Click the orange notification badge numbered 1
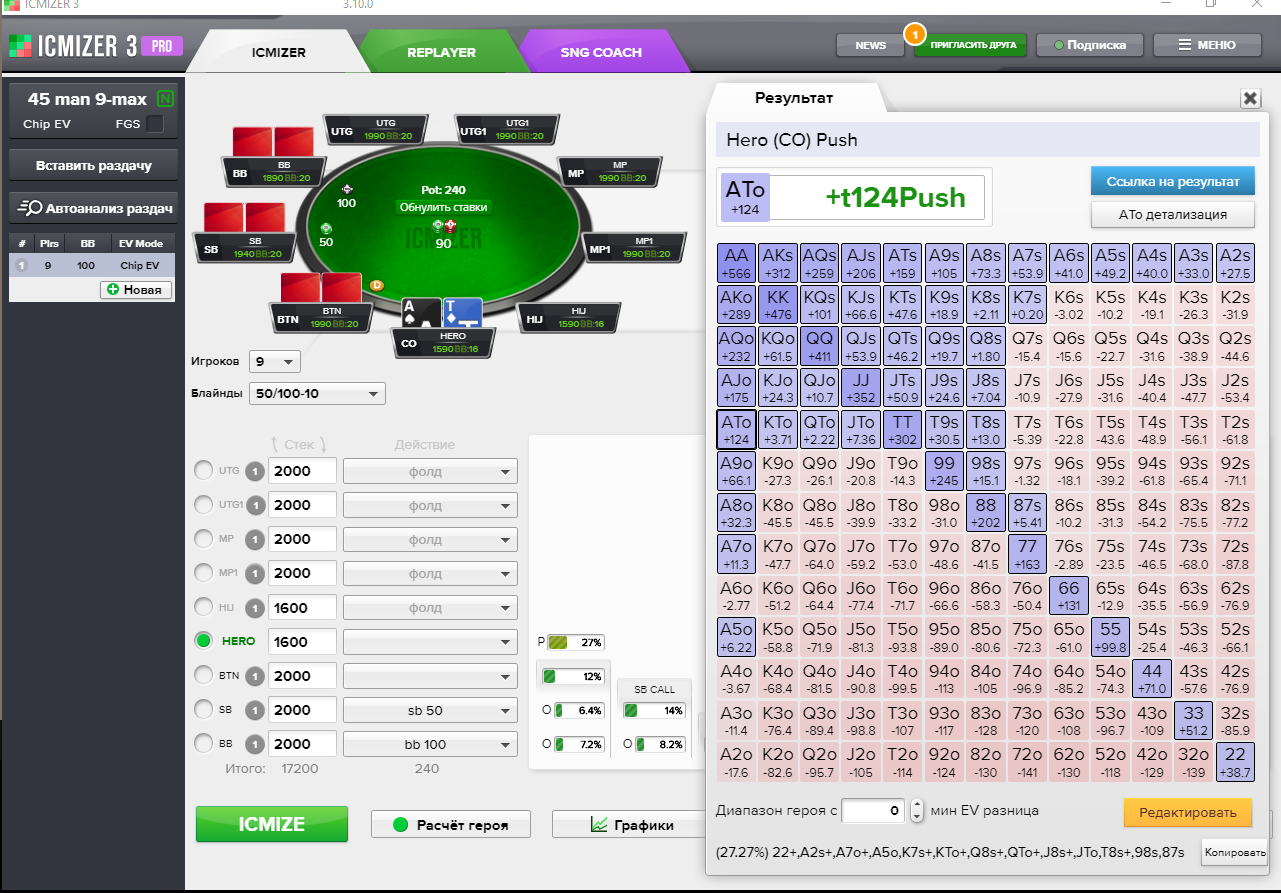Viewport: 1281px width, 893px height. 913,34
